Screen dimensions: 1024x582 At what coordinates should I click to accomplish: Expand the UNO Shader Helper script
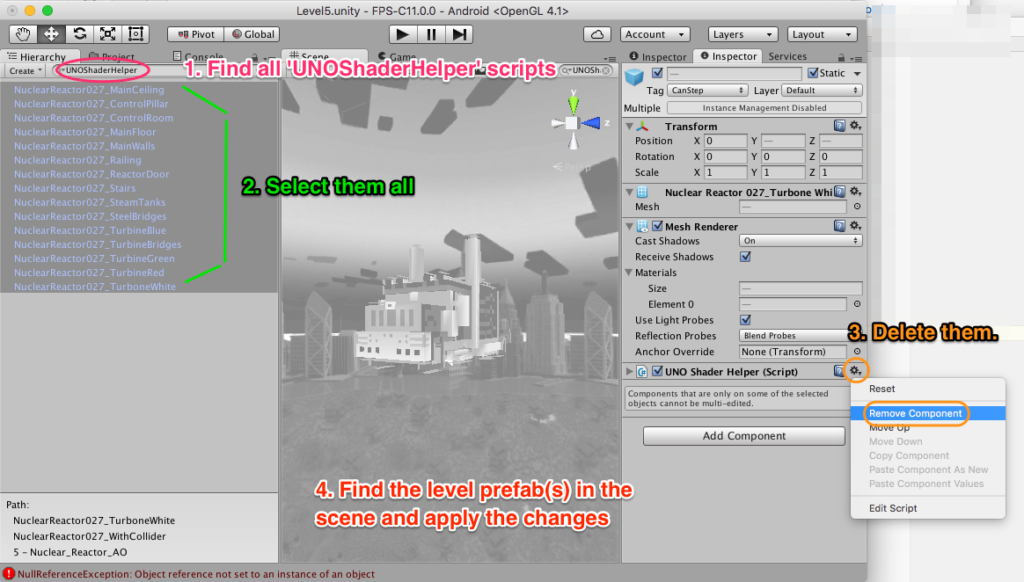click(630, 372)
